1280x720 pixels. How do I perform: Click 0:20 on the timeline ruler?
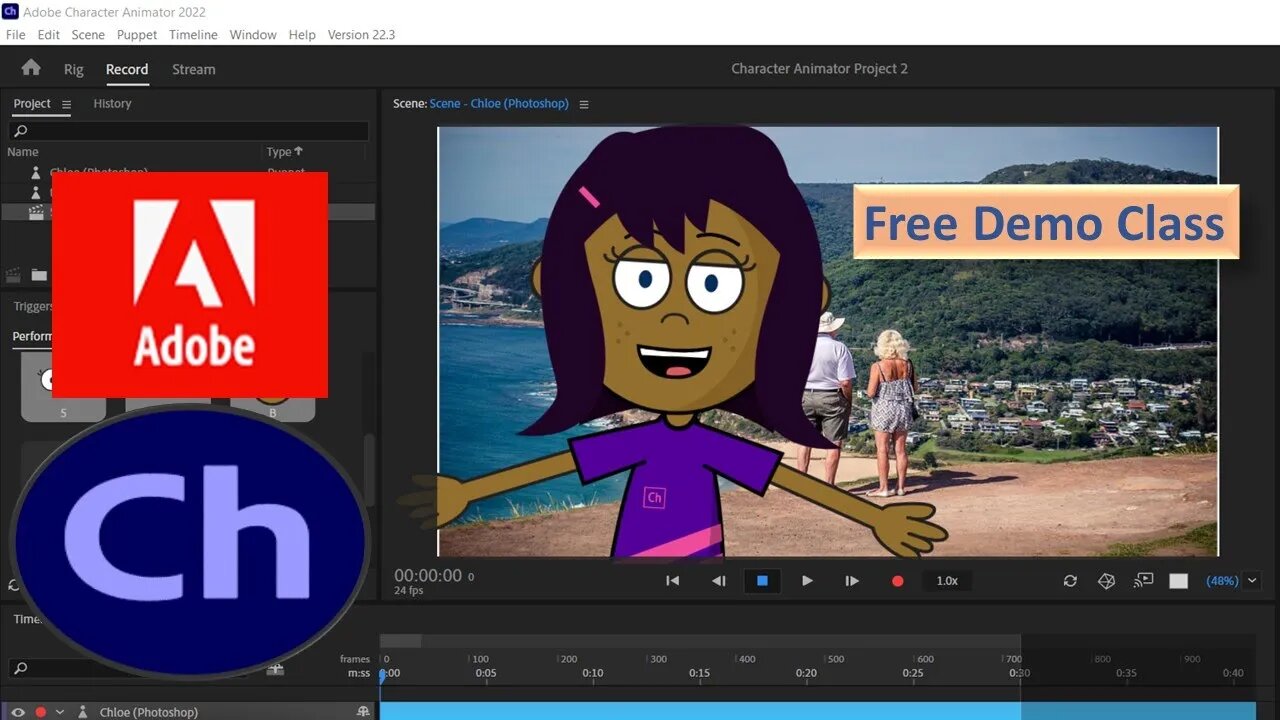tap(806, 673)
